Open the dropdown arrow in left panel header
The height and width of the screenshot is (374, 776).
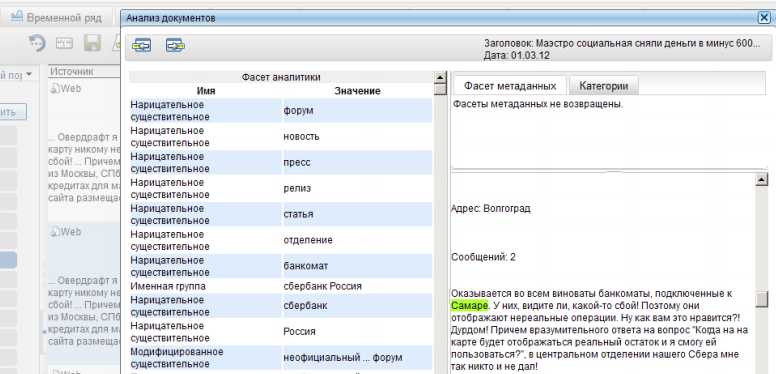point(29,75)
